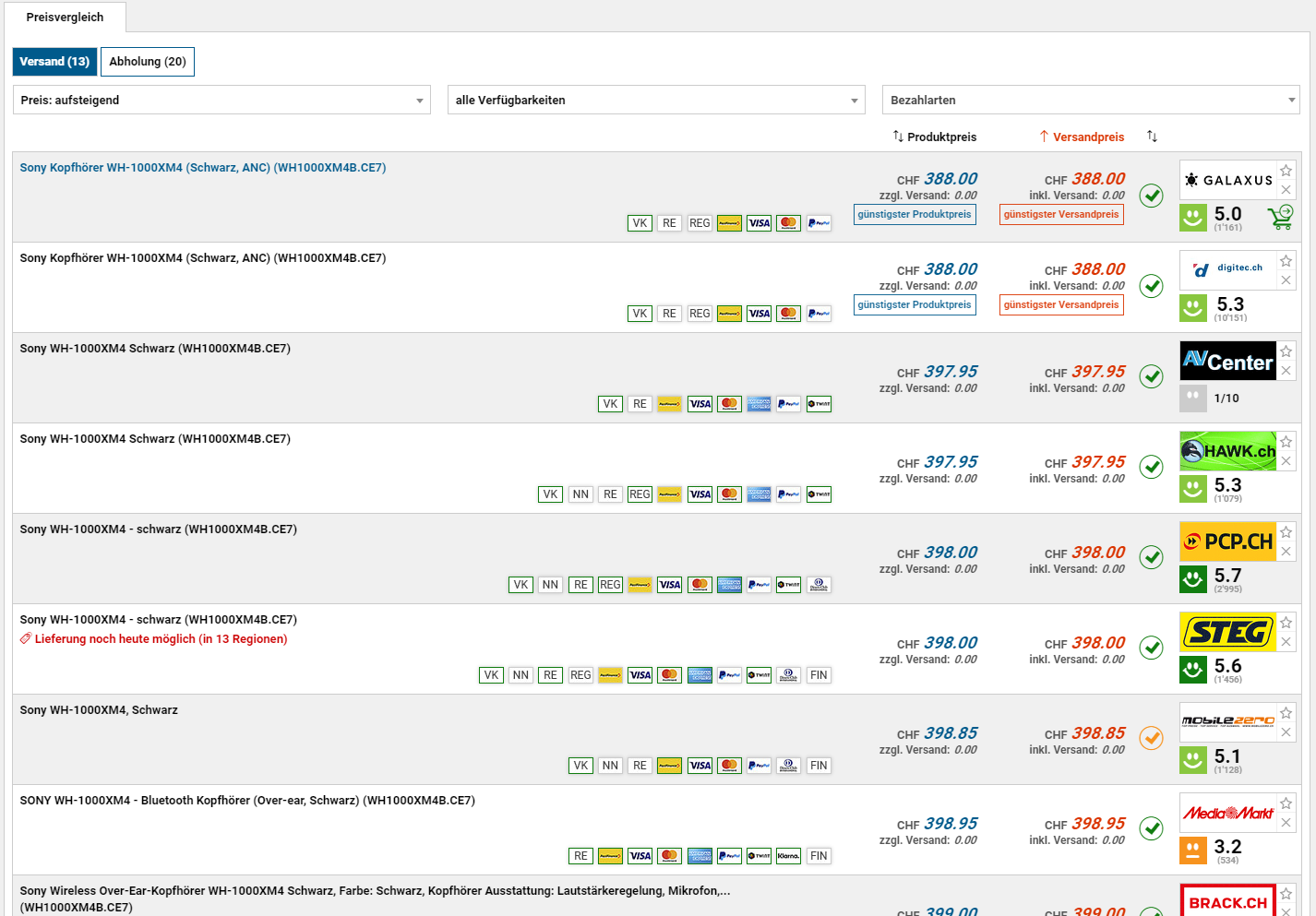Click 'Lieferung noch heute möglich' link
The width and height of the screenshot is (1316, 916).
161,639
